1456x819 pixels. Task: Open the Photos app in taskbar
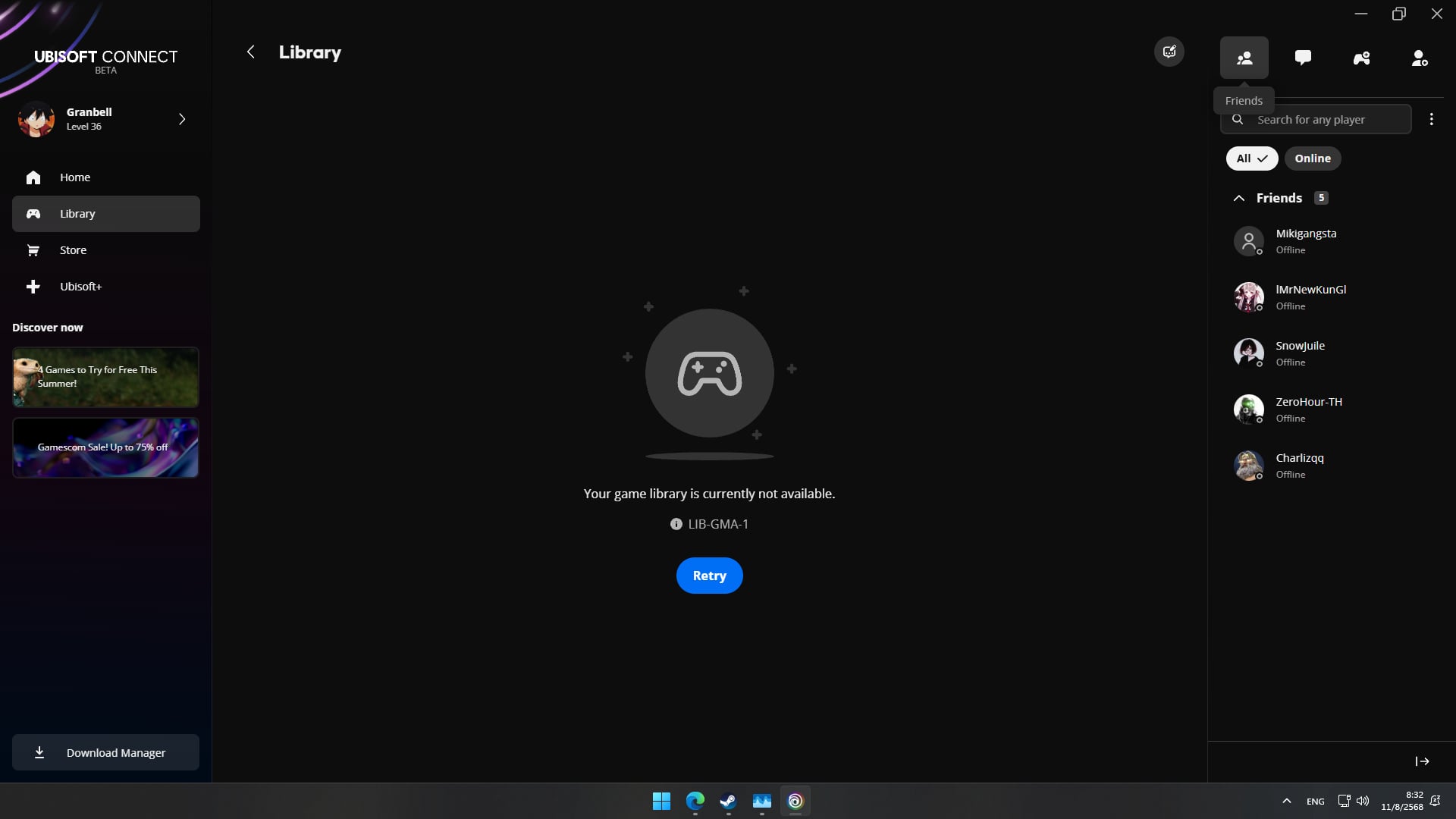point(761,801)
